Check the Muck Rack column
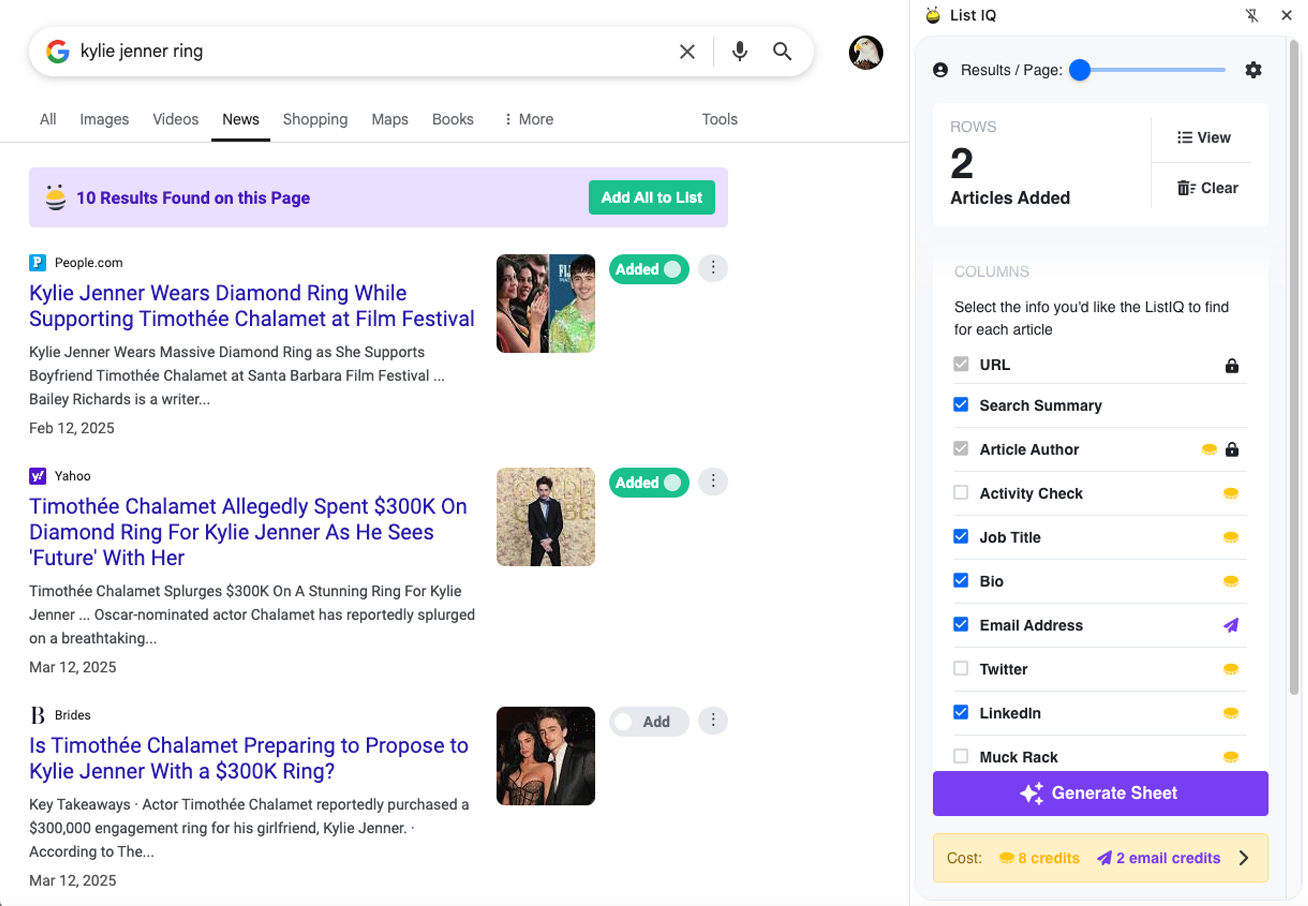This screenshot has width=1308, height=906. pyautogui.click(x=961, y=757)
